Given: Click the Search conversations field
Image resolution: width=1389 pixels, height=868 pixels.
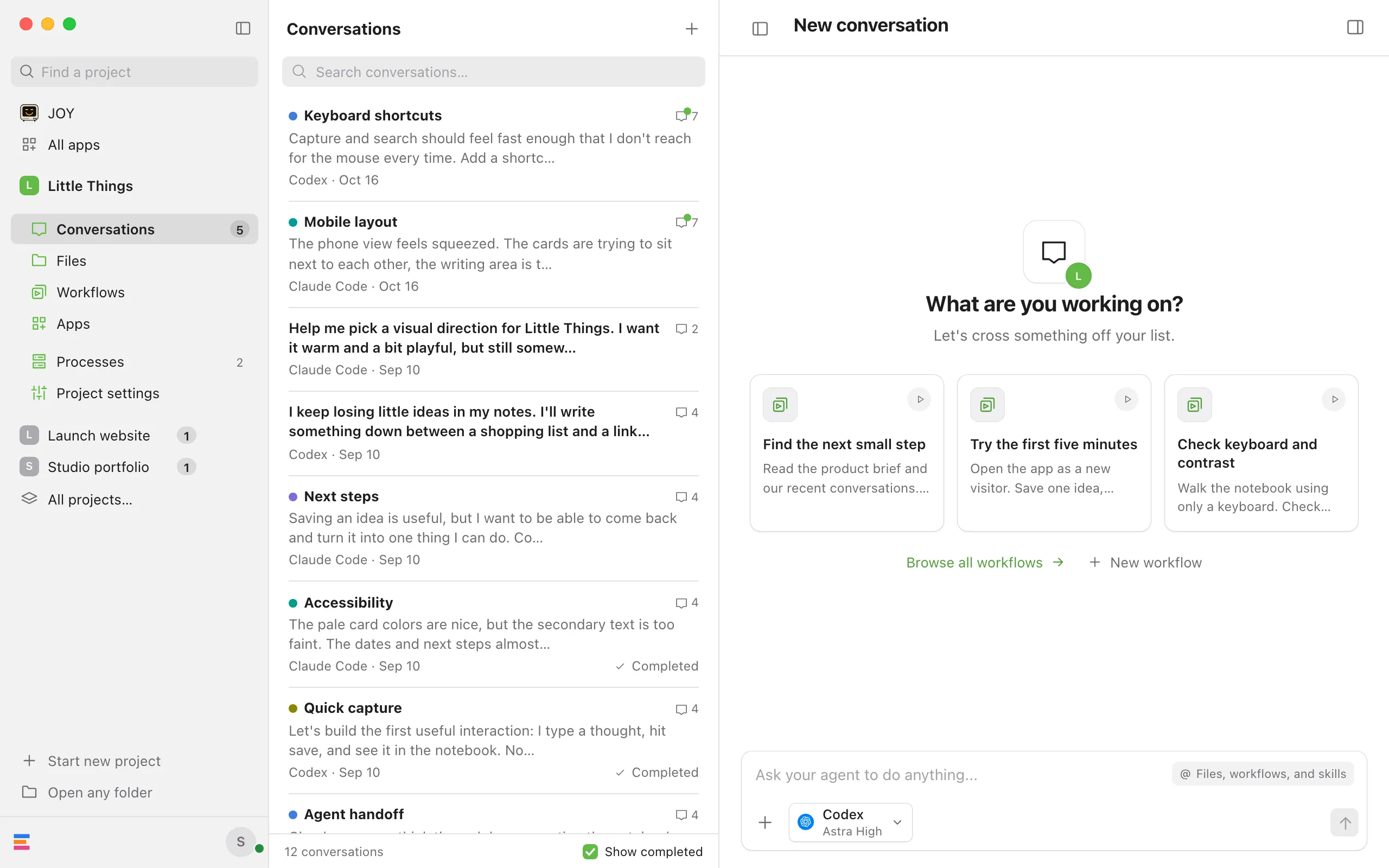Looking at the screenshot, I should tap(494, 72).
